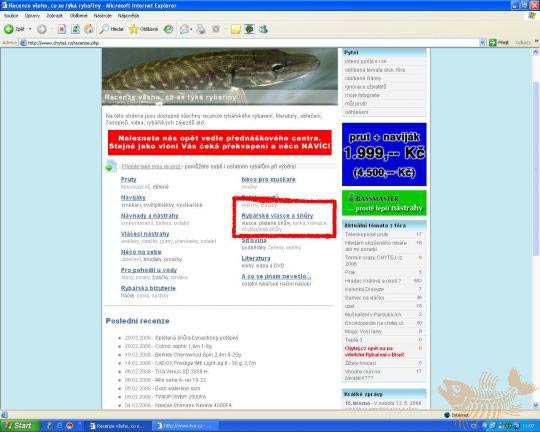Expand the Odkazy links chevron
The image size is (540, 432).
(x=537, y=42)
